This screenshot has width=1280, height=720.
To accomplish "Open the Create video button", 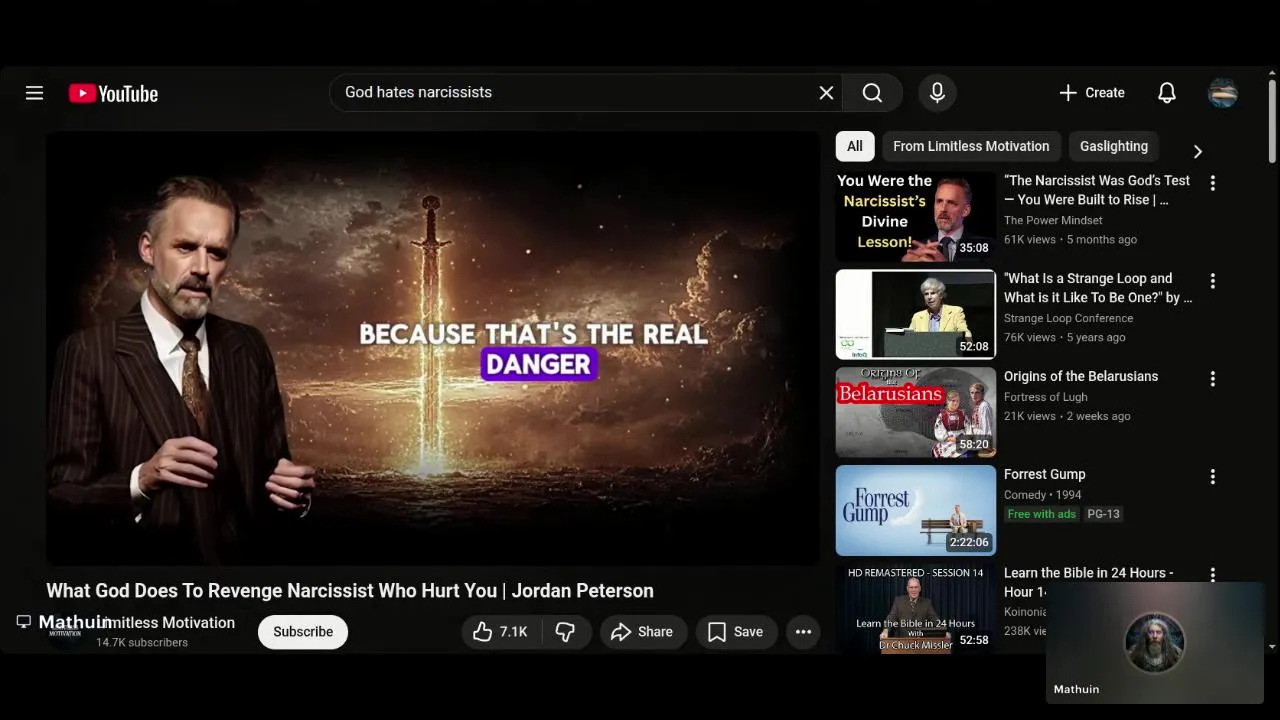I will pos(1092,93).
